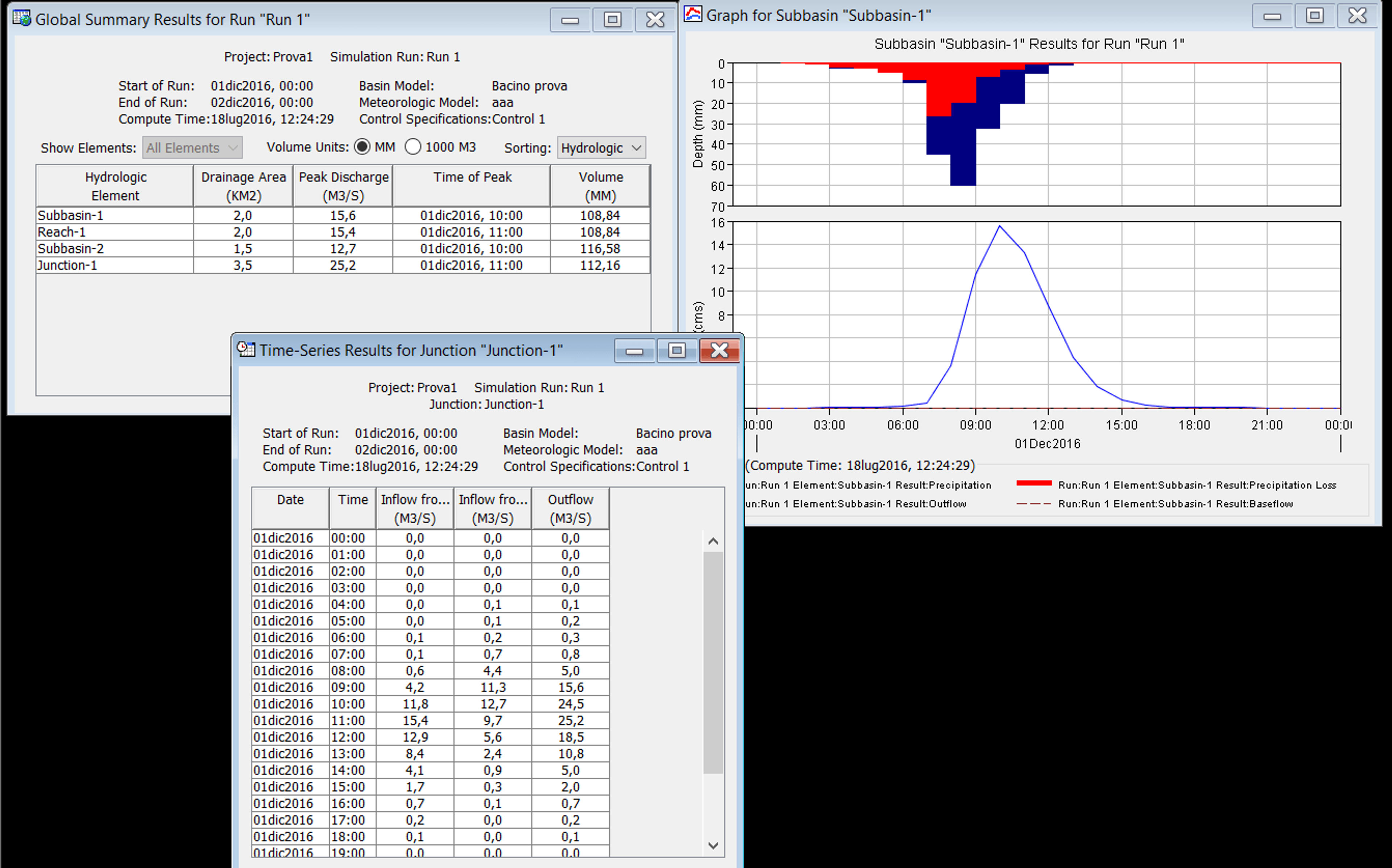Viewport: 1392px width, 868px height.
Task: Click the Junction-1 peak discharge value 25,2
Action: click(x=343, y=265)
